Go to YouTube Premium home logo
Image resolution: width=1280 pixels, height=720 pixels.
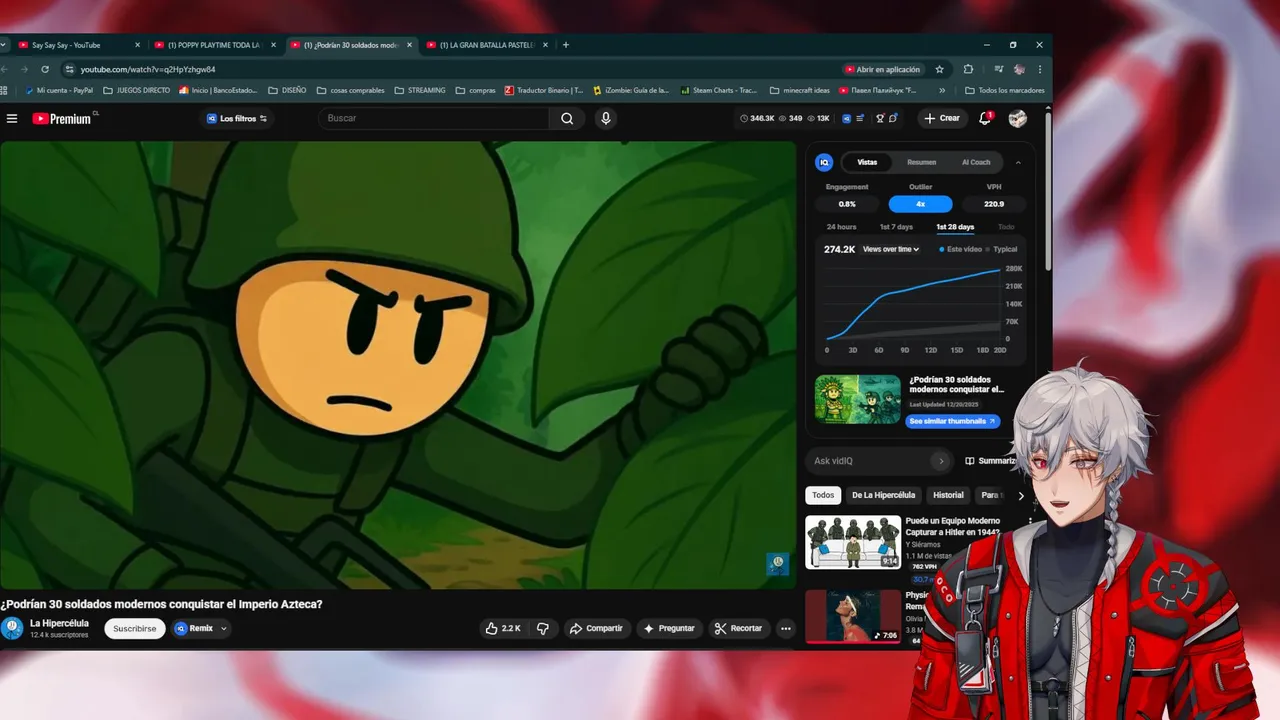pos(62,118)
